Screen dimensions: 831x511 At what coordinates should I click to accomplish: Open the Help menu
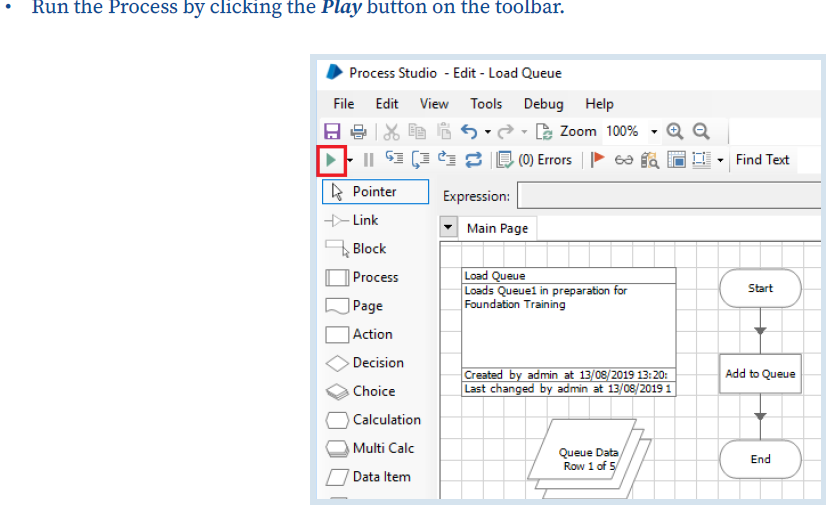pyautogui.click(x=599, y=104)
